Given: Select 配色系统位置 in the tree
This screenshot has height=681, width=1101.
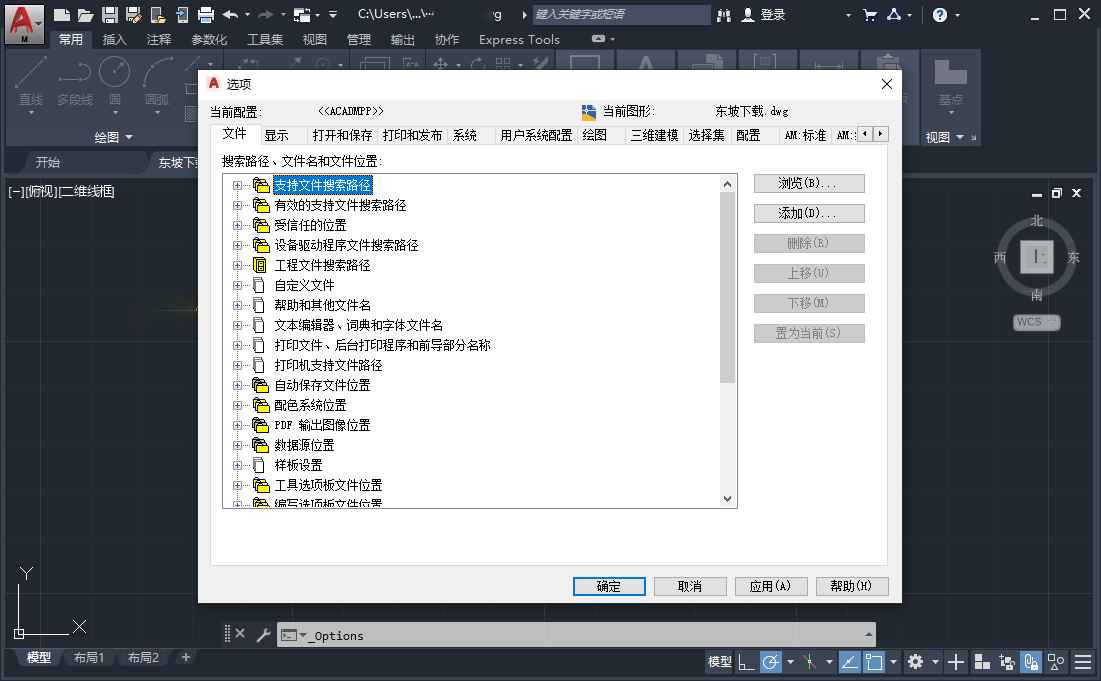Looking at the screenshot, I should pos(310,405).
